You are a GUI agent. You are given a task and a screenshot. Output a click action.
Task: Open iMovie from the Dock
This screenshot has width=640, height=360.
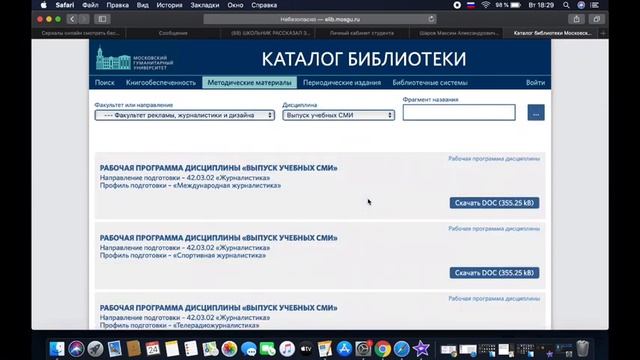[x=421, y=349]
